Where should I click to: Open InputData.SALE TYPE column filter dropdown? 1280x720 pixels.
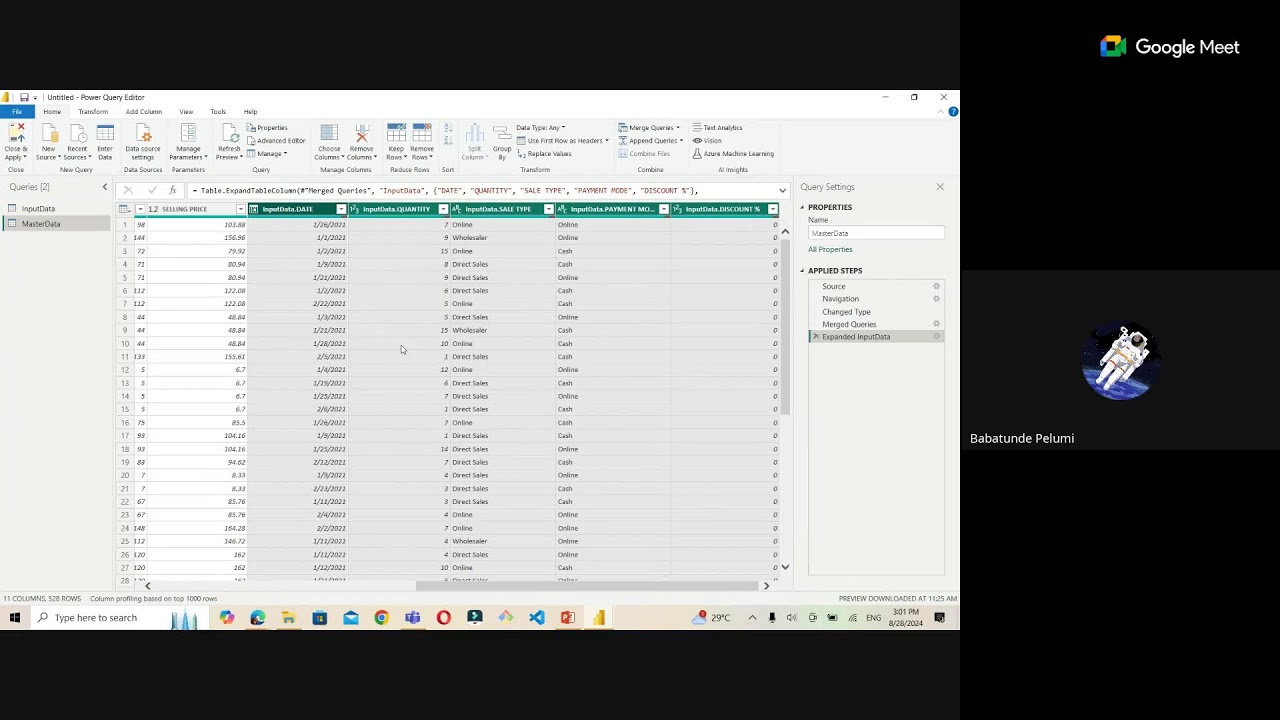[548, 209]
